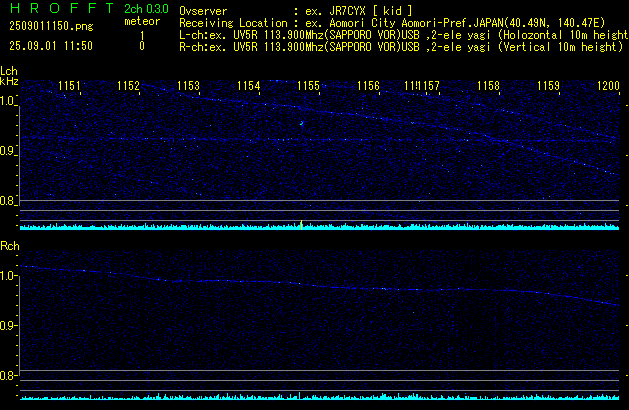
Task: Click the 1151 time marker
Action: click(x=69, y=86)
